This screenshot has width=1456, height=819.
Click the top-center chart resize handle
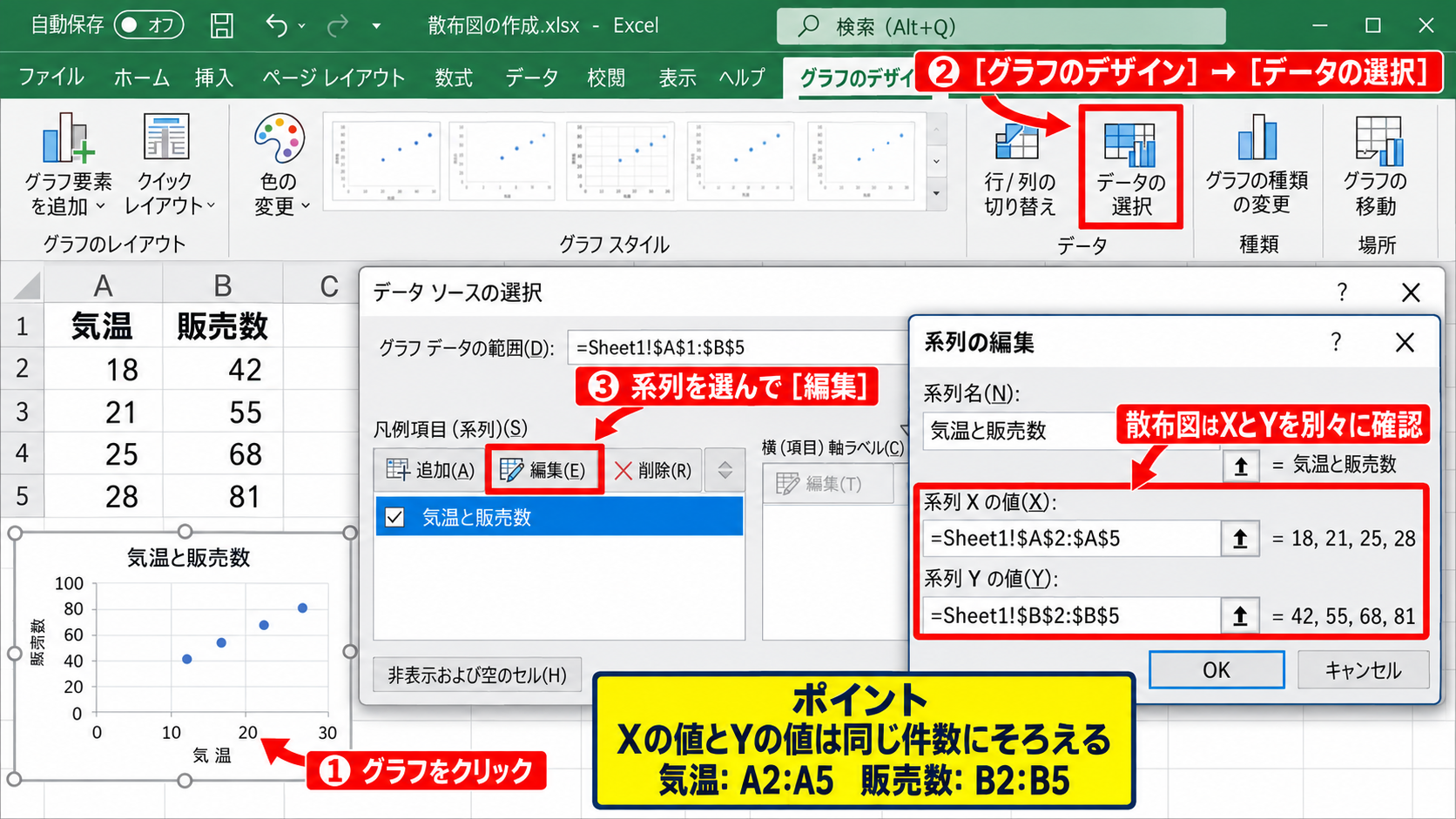point(185,532)
